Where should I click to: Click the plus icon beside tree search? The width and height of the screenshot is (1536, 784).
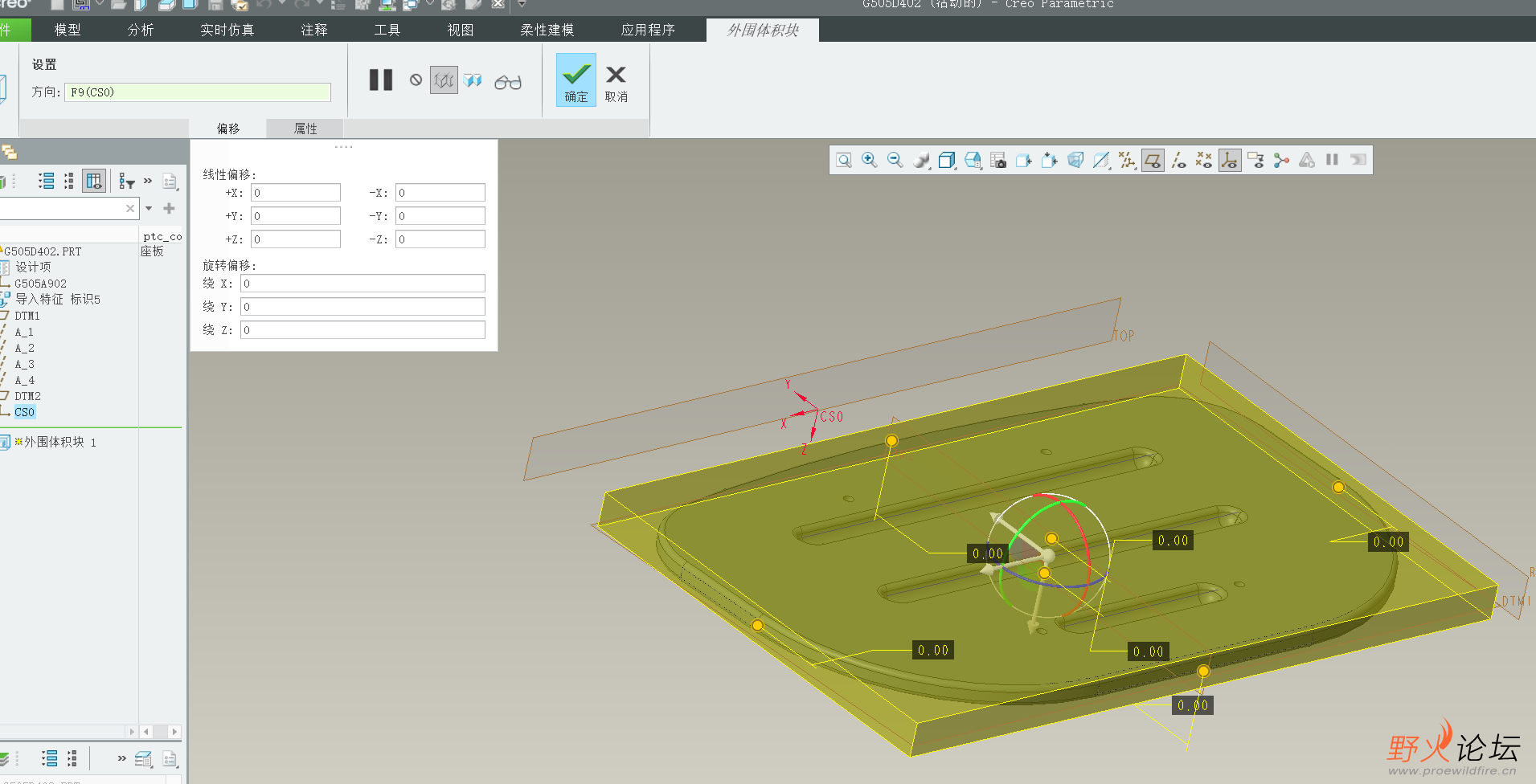coord(169,209)
